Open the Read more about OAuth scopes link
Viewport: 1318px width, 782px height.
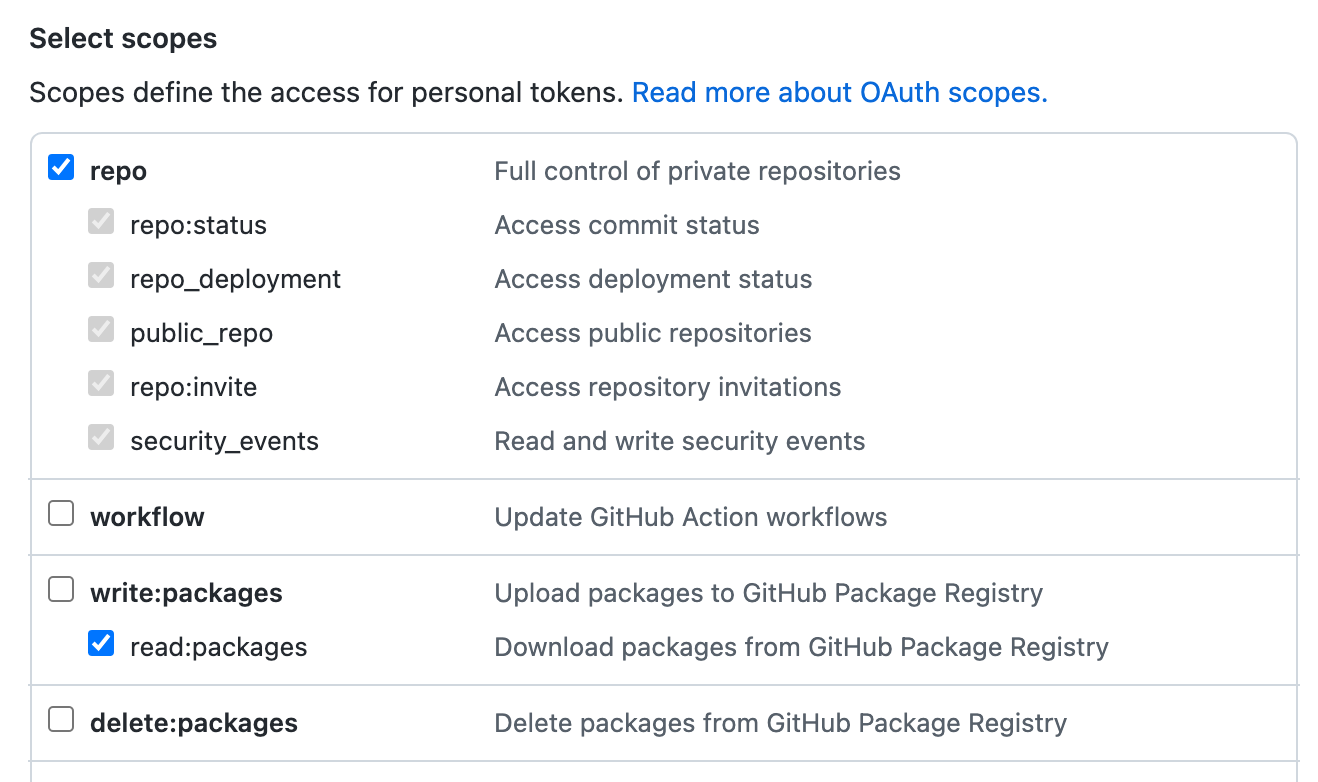click(x=838, y=92)
